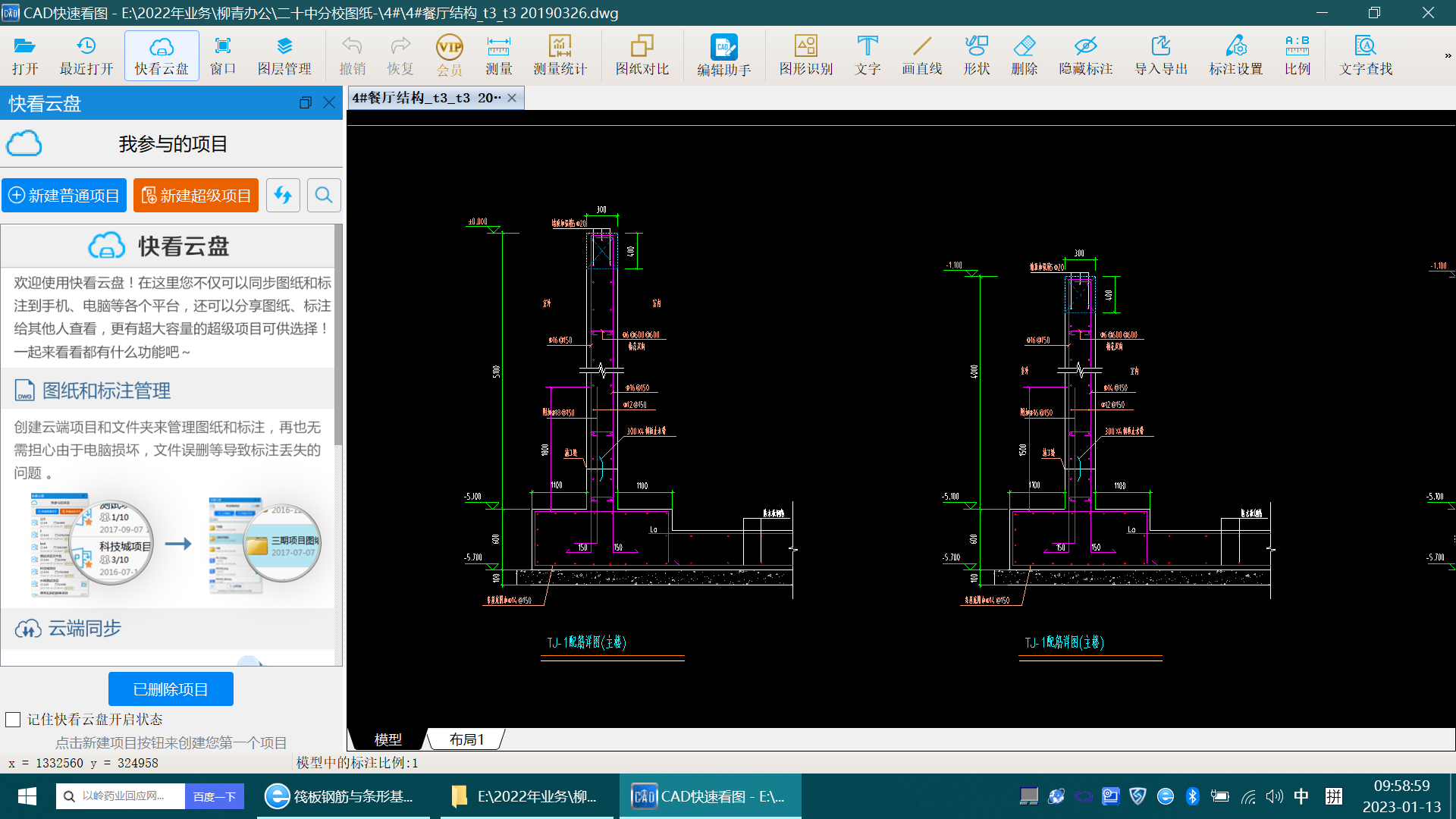Screen dimensions: 1456x819
Task: Select the 测量 measure tool
Action: [x=498, y=56]
